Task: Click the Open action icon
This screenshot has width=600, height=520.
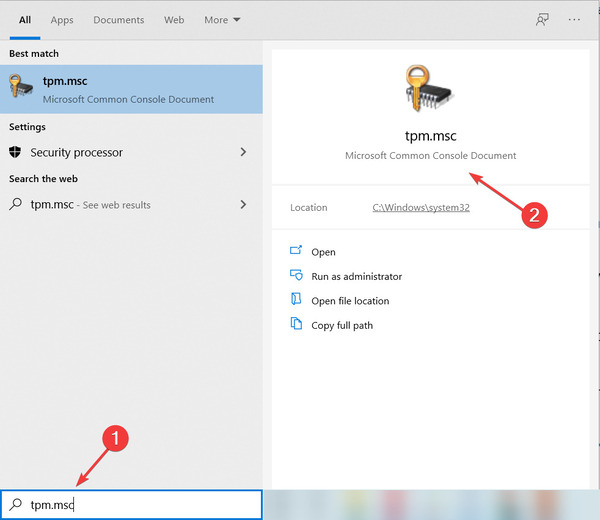Action: (x=296, y=251)
